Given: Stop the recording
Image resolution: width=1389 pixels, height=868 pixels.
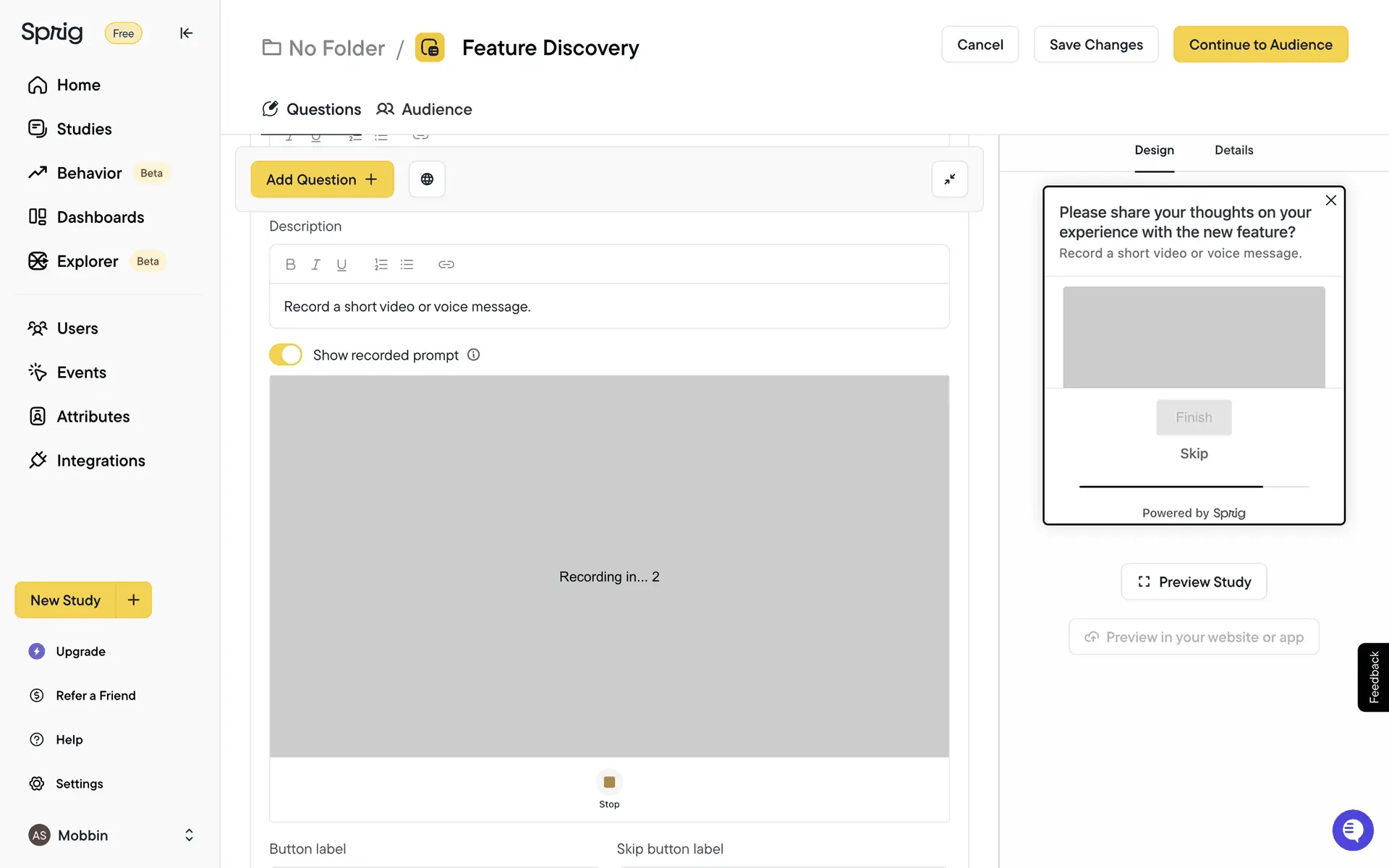Looking at the screenshot, I should 609,782.
